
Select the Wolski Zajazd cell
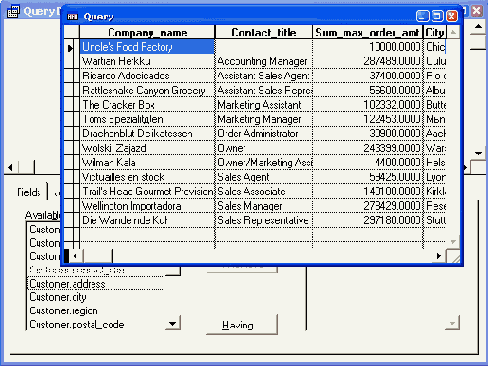[x=147, y=148]
